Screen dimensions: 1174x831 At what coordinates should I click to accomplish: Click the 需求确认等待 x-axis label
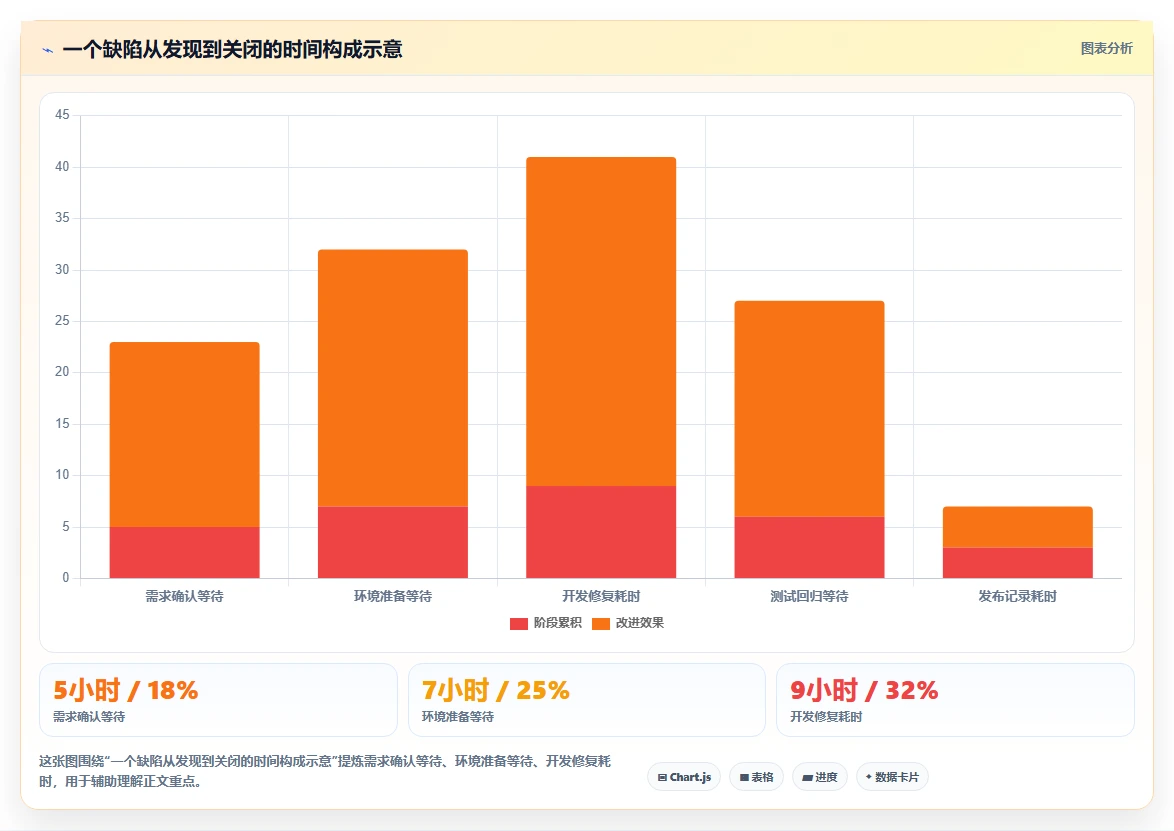coord(184,597)
